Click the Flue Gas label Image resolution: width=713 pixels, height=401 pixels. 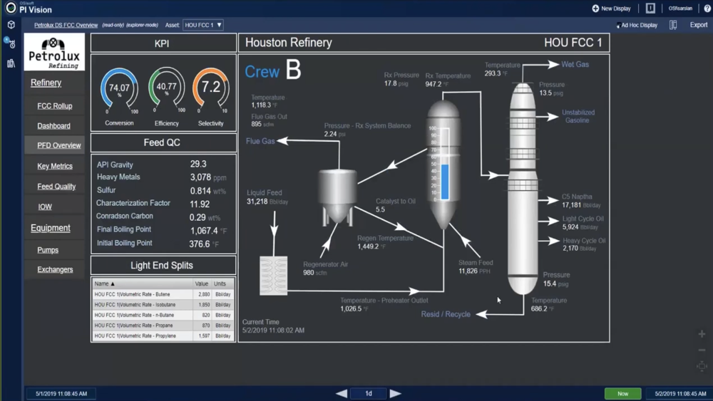coord(260,141)
